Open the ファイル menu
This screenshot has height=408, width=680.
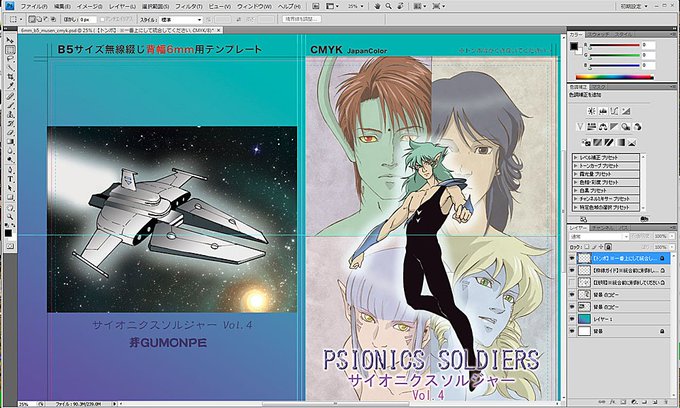[x=34, y=7]
